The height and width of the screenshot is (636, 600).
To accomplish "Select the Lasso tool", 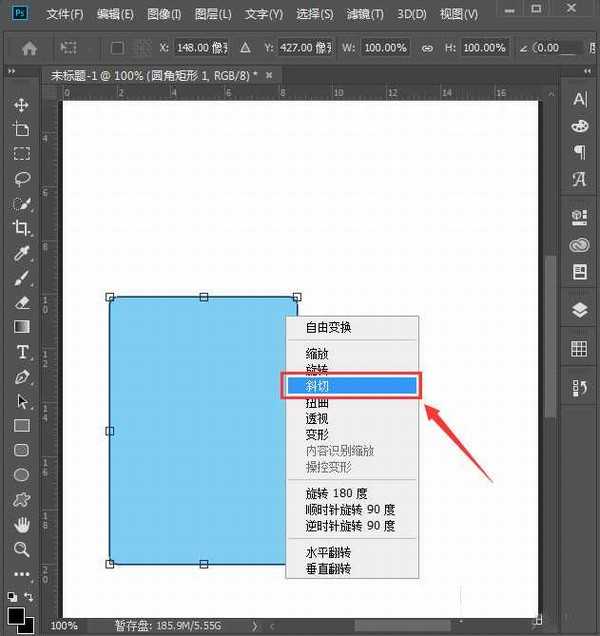I will (x=21, y=179).
